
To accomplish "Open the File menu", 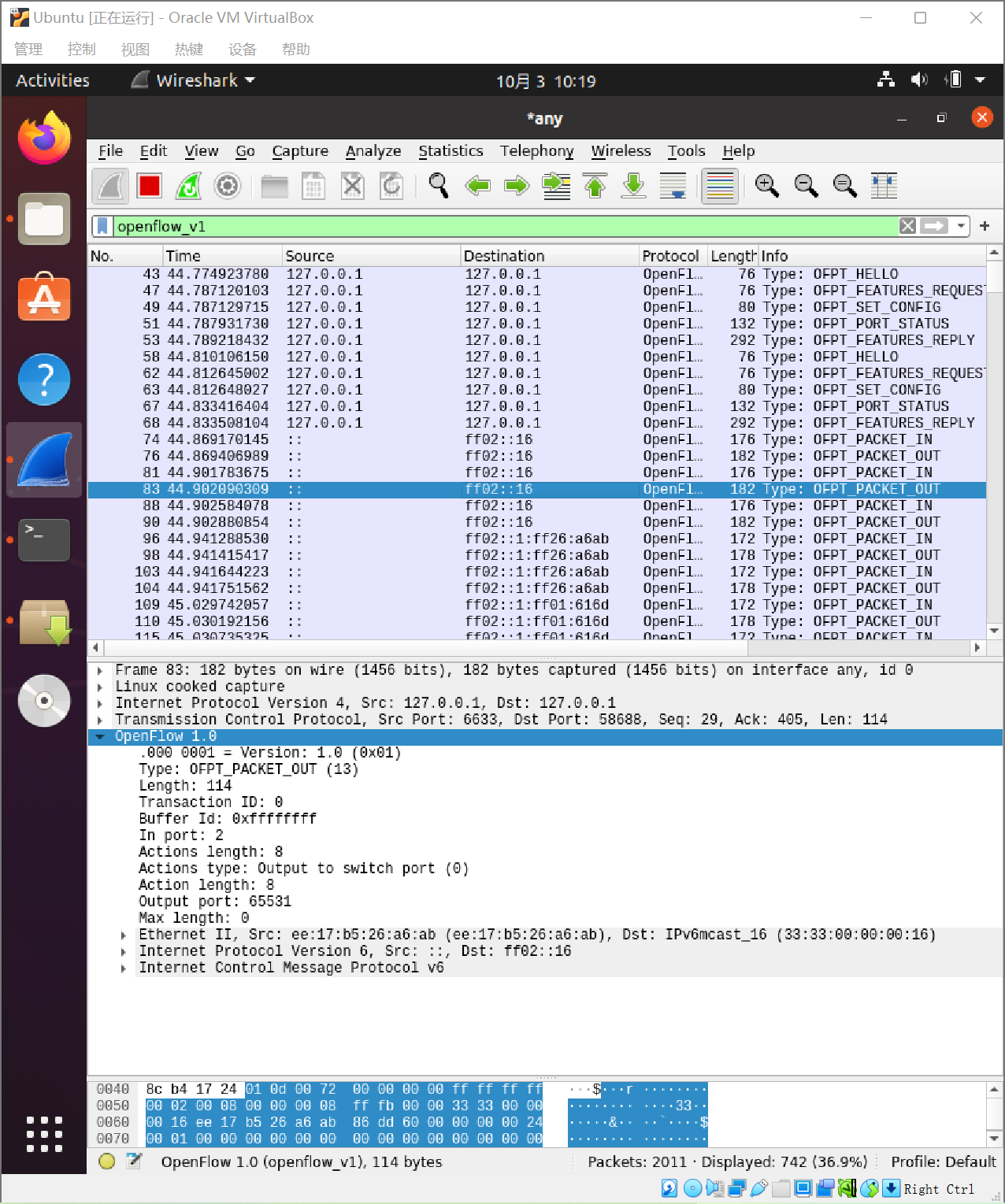I will tap(110, 150).
